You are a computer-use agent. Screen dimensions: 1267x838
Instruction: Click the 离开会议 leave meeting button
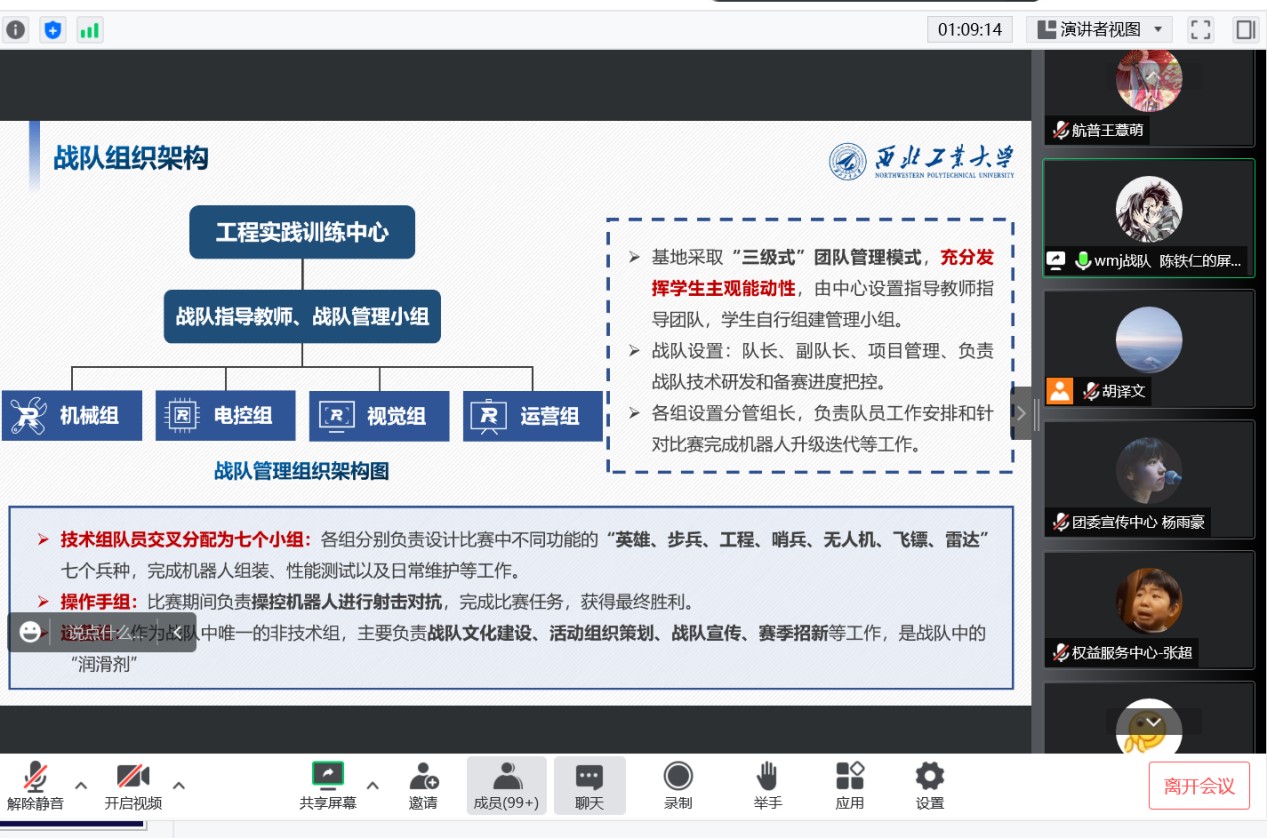(x=1199, y=786)
